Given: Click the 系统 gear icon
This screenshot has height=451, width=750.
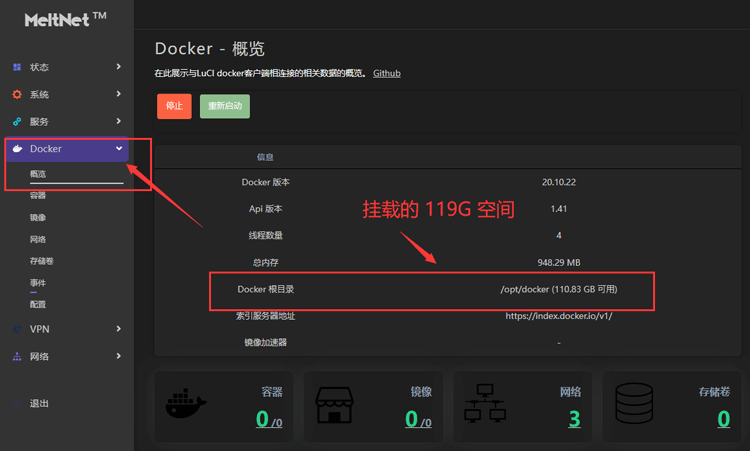Looking at the screenshot, I should (17, 94).
